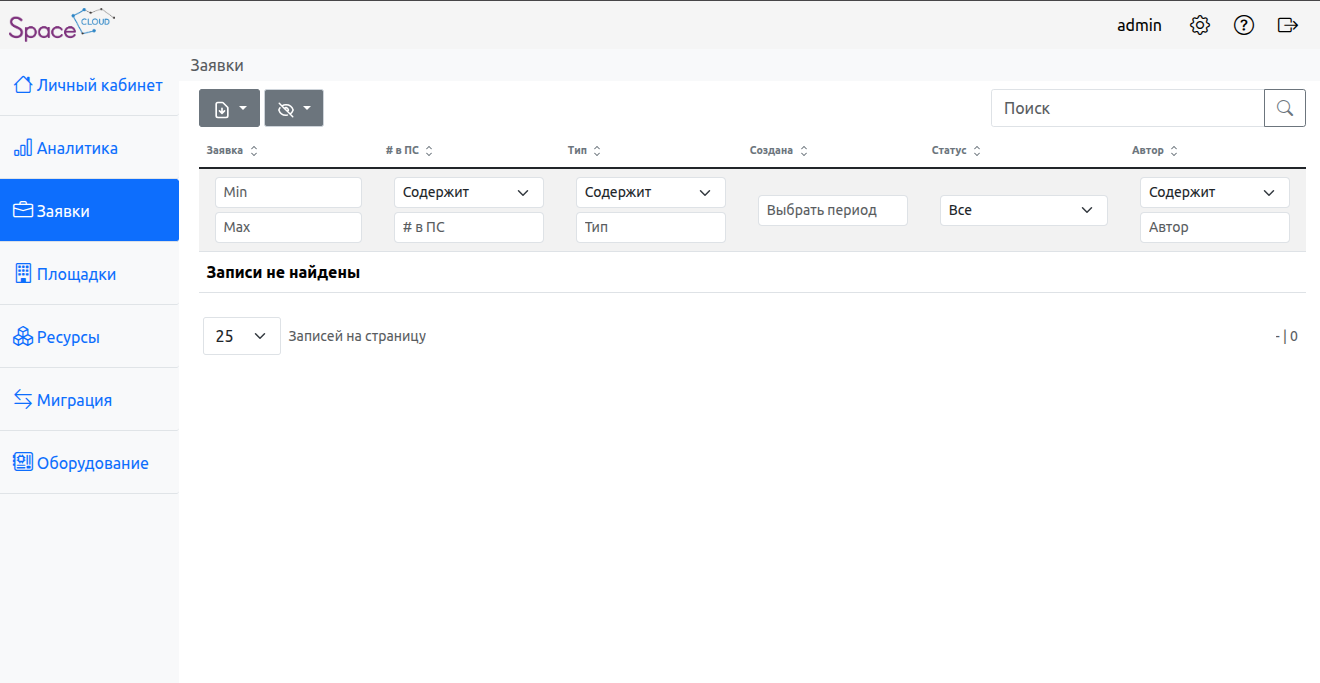The height and width of the screenshot is (683, 1320).
Task: Sort table by the Автор column
Action: tap(1174, 151)
